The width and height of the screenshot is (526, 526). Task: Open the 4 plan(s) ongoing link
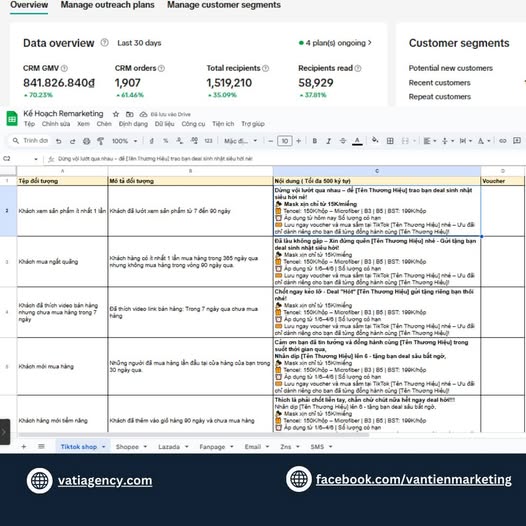(335, 43)
